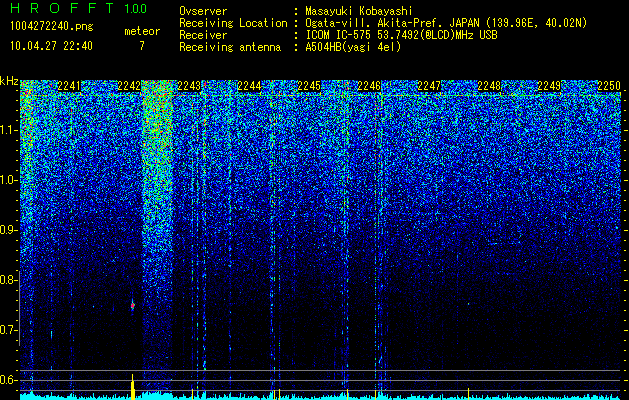Click the 2245 time marker

tap(309, 86)
